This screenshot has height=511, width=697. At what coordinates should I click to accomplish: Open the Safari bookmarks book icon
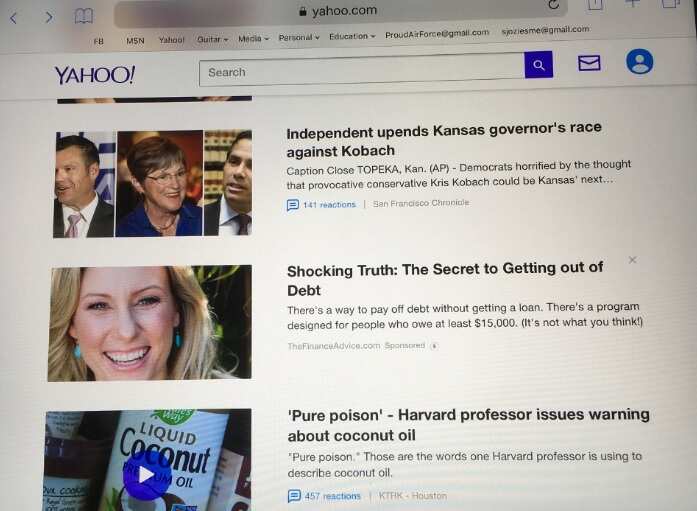[84, 16]
